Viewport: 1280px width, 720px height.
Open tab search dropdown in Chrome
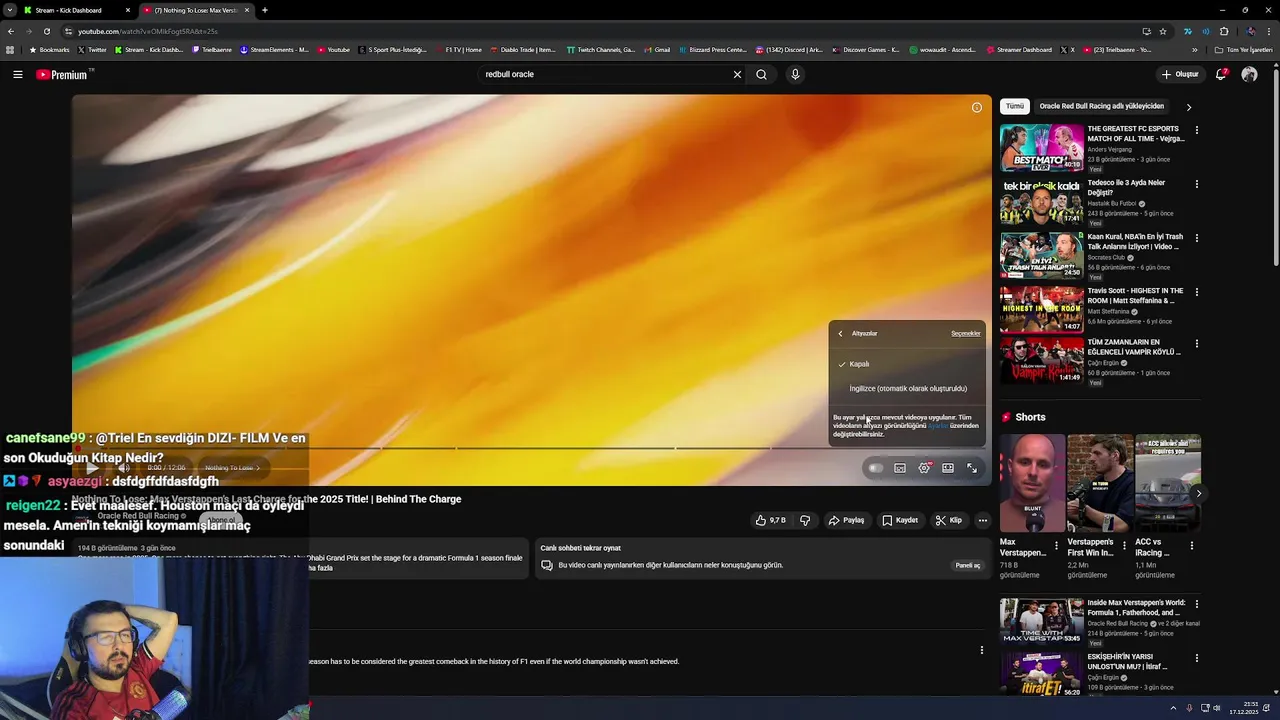pyautogui.click(x=10, y=10)
